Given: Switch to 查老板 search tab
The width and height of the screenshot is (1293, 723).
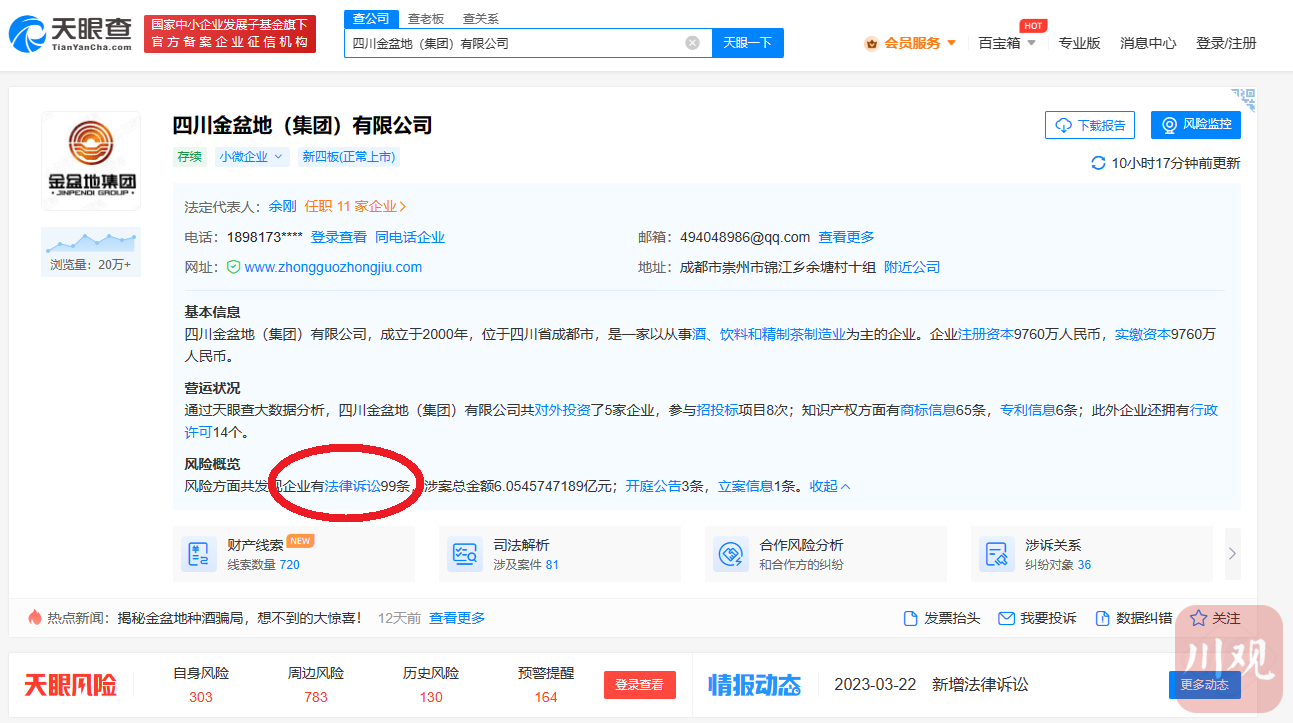Looking at the screenshot, I should point(425,19).
